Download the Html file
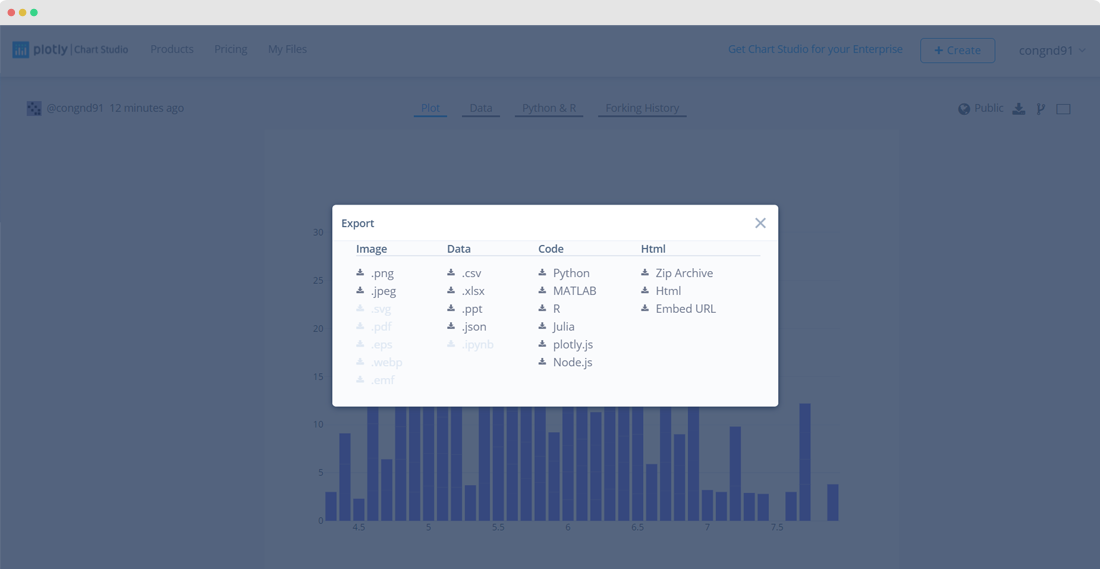This screenshot has height=569, width=1100. (x=661, y=290)
